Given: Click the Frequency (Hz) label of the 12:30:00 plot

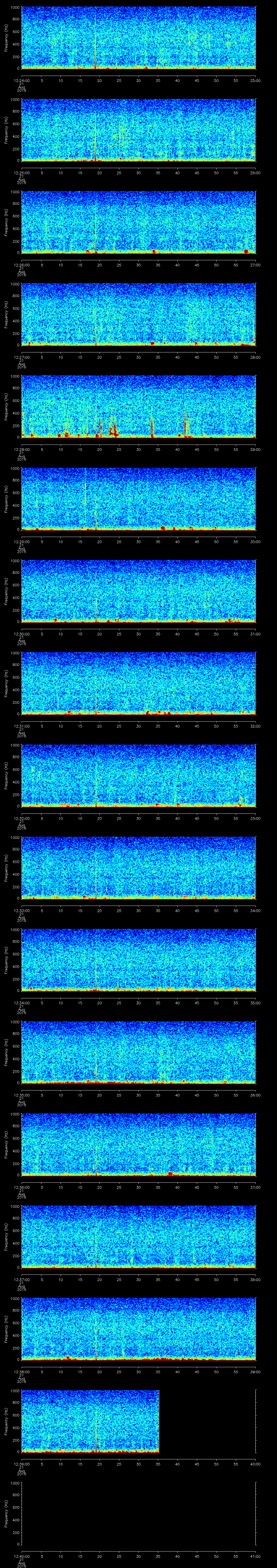Looking at the screenshot, I should tap(6, 591).
